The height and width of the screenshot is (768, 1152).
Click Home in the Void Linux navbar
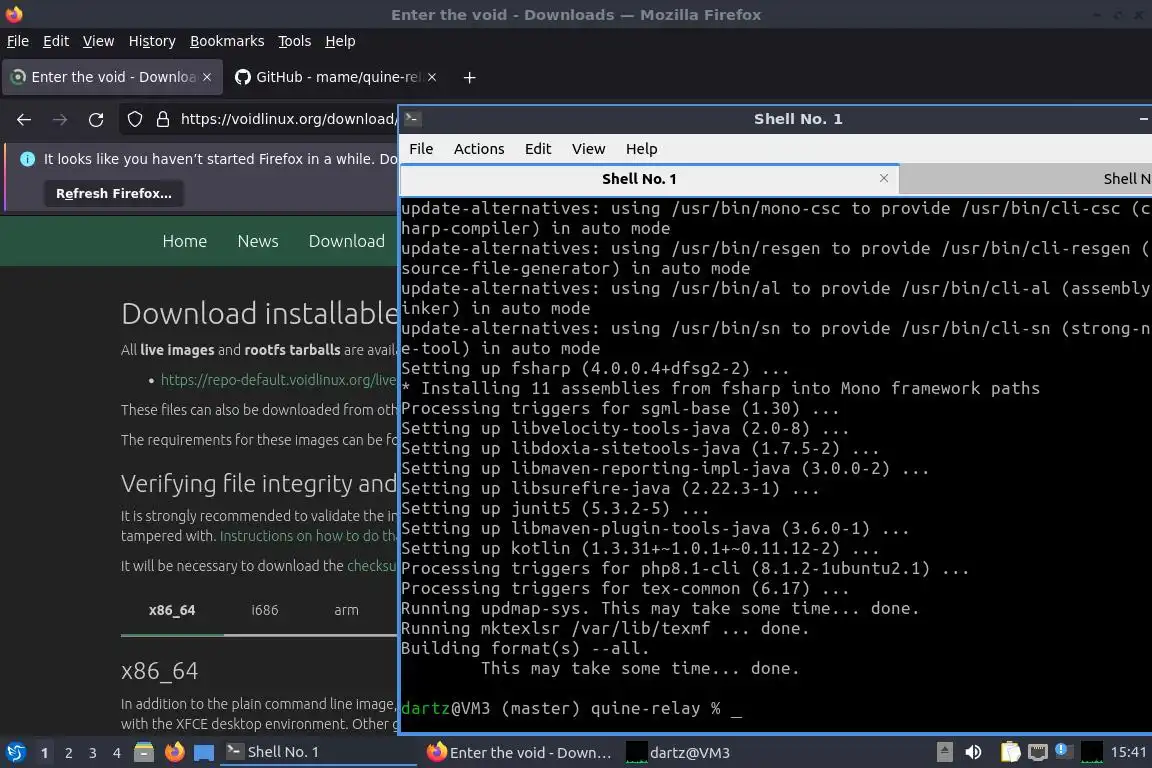coord(184,241)
